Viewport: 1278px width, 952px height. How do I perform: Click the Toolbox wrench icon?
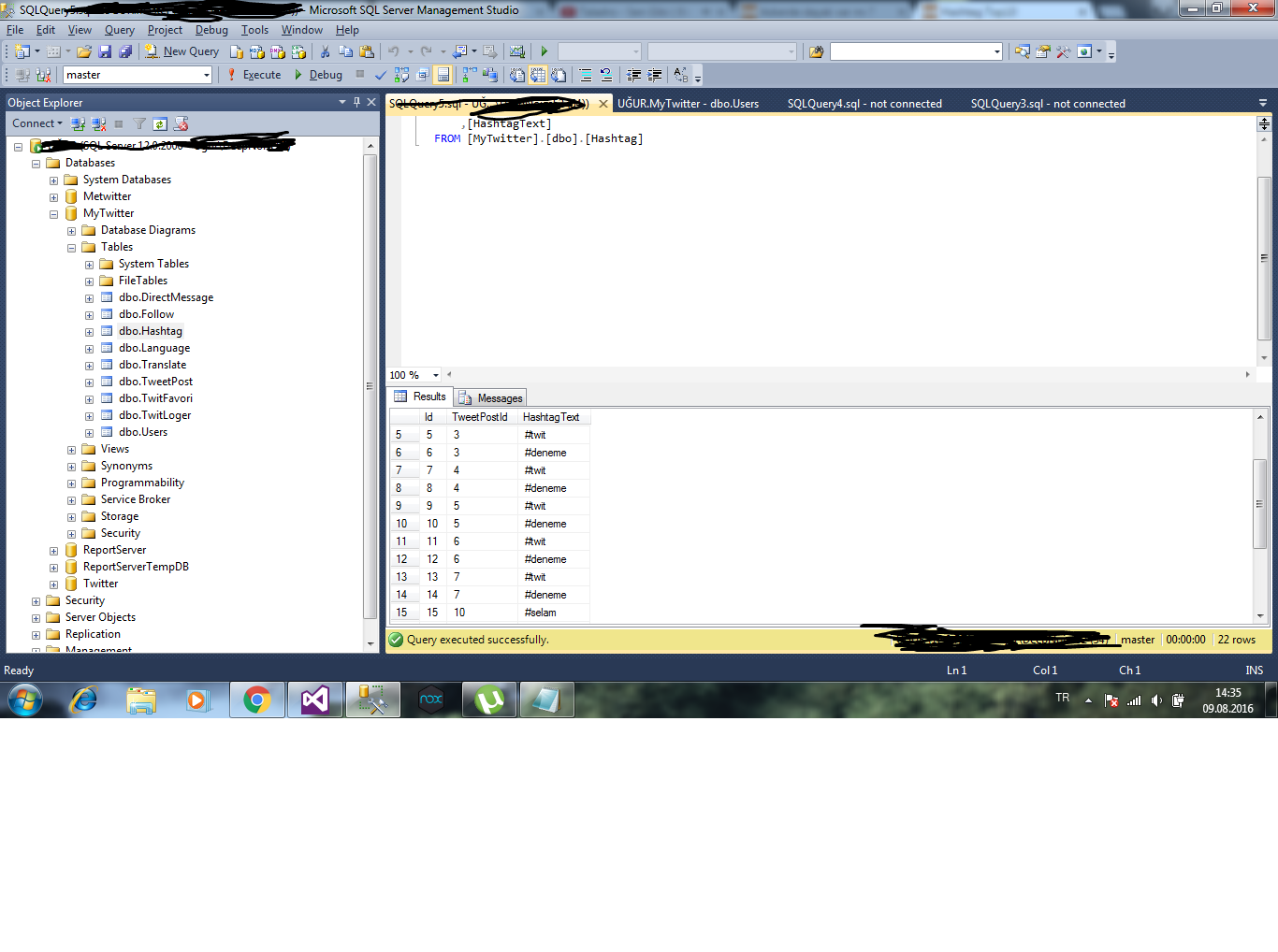[1063, 51]
